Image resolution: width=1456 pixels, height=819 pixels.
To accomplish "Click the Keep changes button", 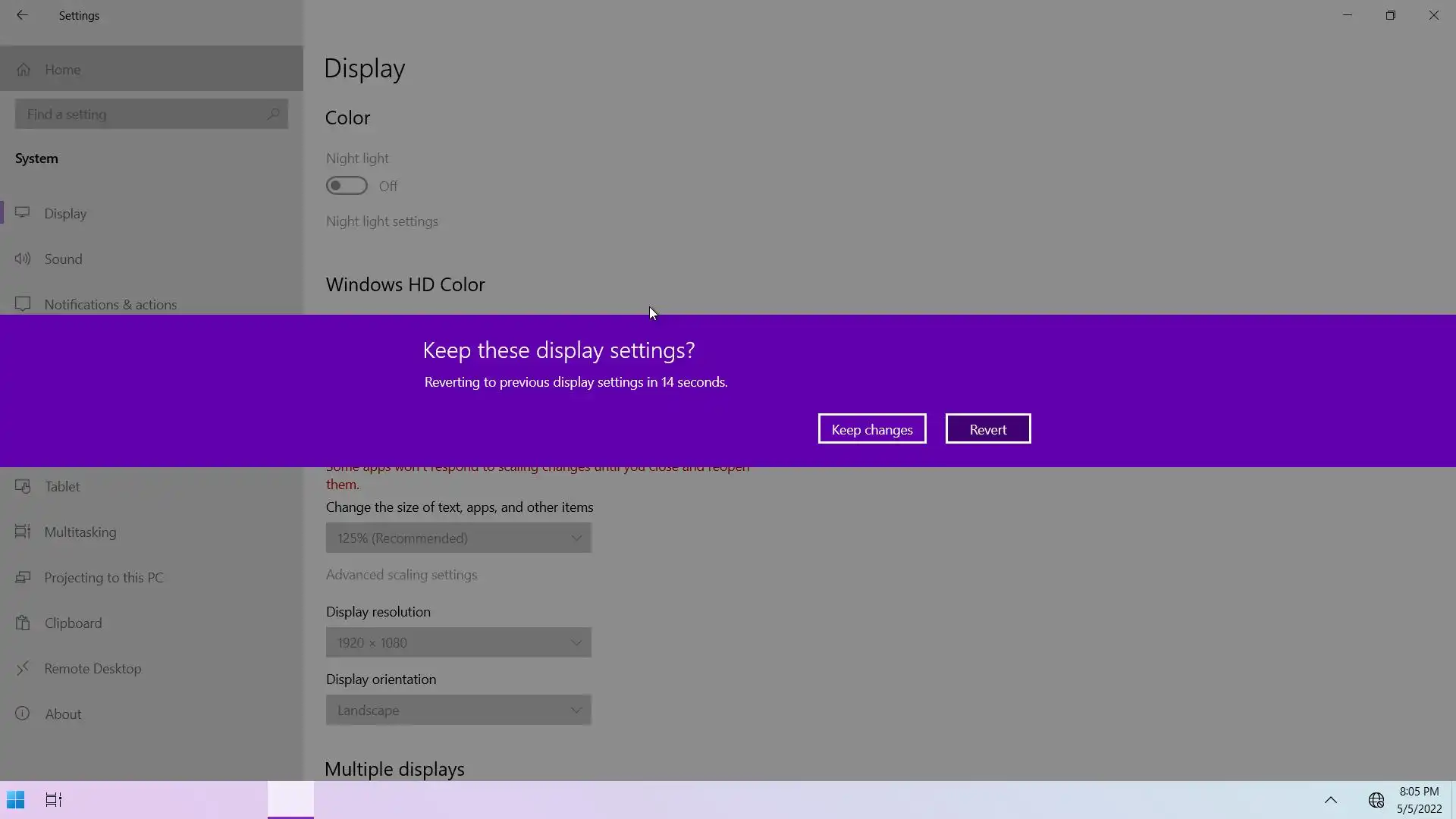I will (872, 429).
